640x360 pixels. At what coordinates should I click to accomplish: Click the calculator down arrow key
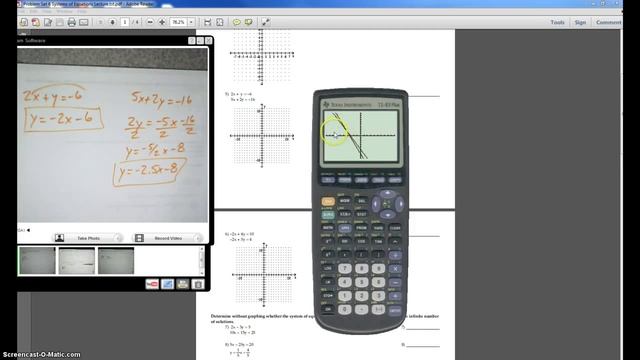tap(388, 214)
